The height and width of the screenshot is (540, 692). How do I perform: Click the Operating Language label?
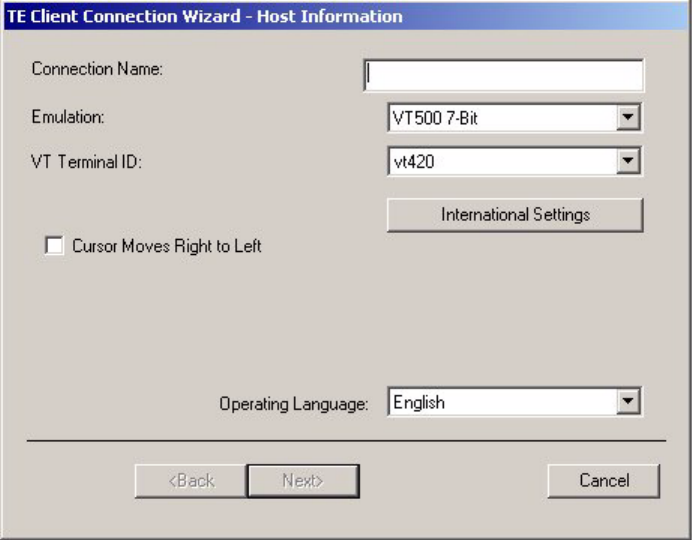click(293, 404)
